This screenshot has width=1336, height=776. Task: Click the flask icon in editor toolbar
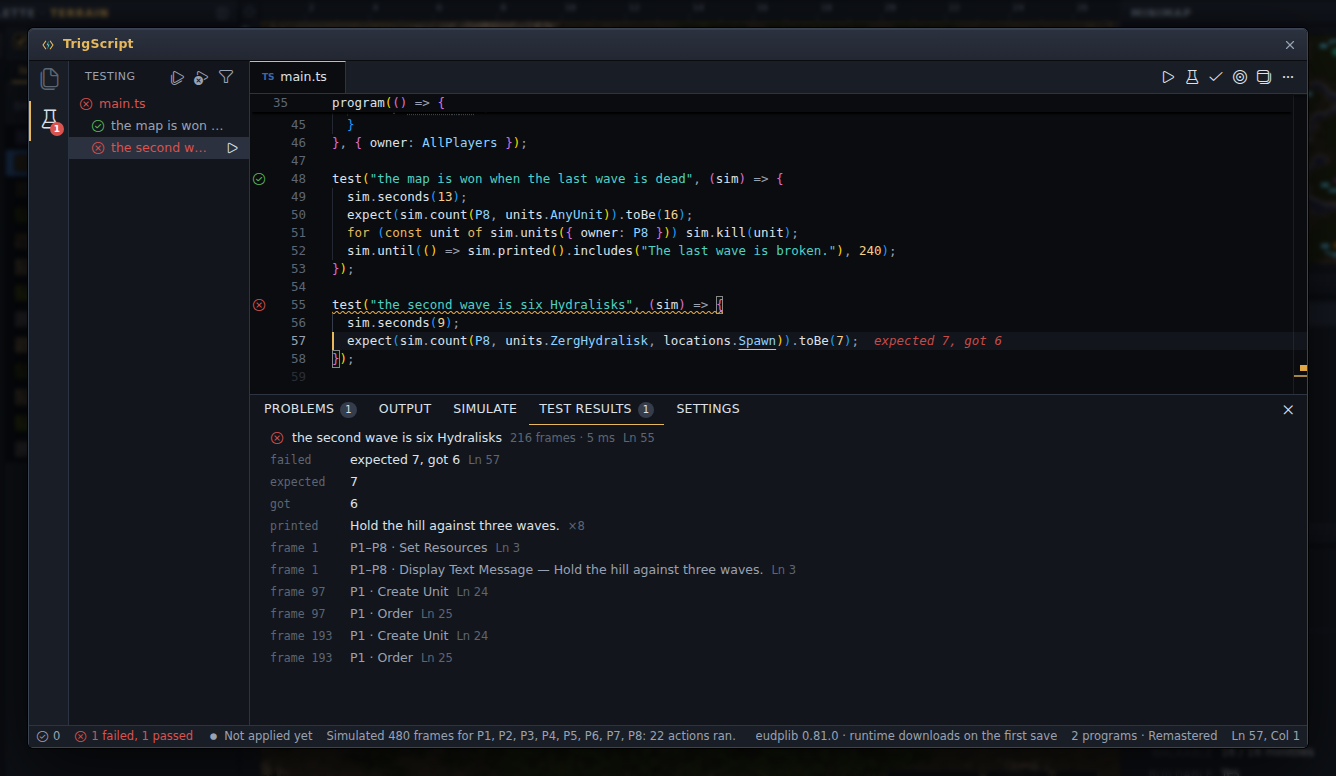click(1192, 77)
